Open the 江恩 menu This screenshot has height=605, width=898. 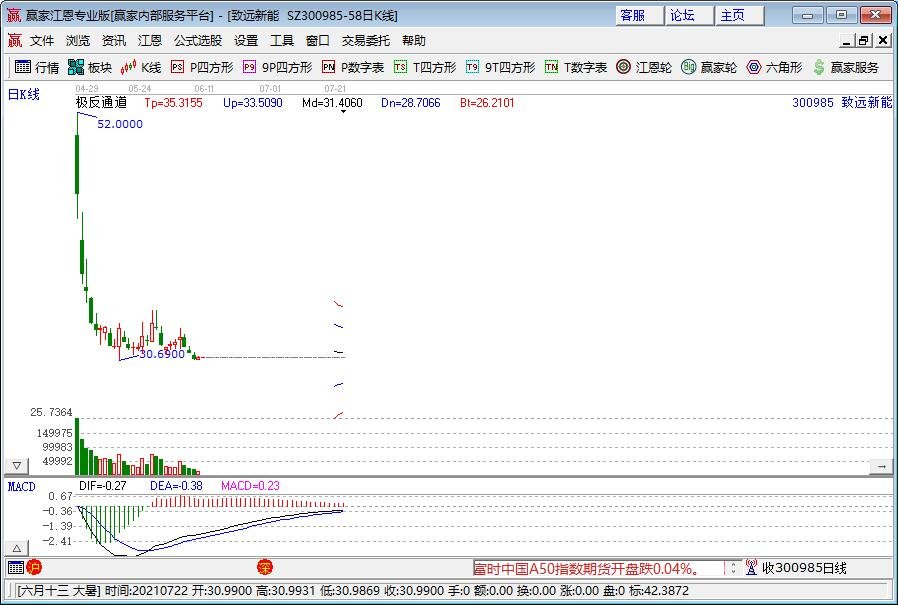coord(150,41)
